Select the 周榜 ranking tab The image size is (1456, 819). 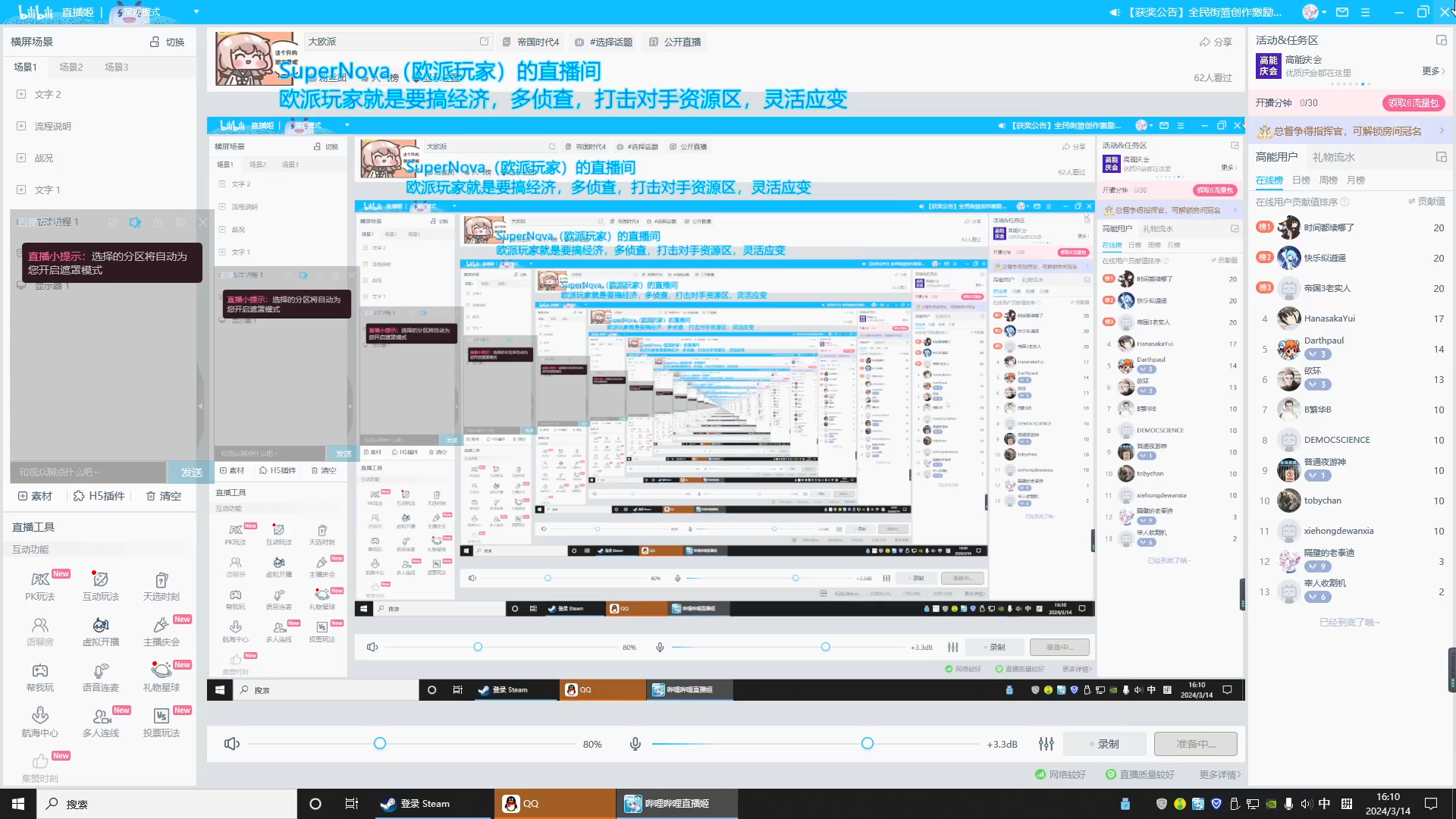click(1329, 180)
